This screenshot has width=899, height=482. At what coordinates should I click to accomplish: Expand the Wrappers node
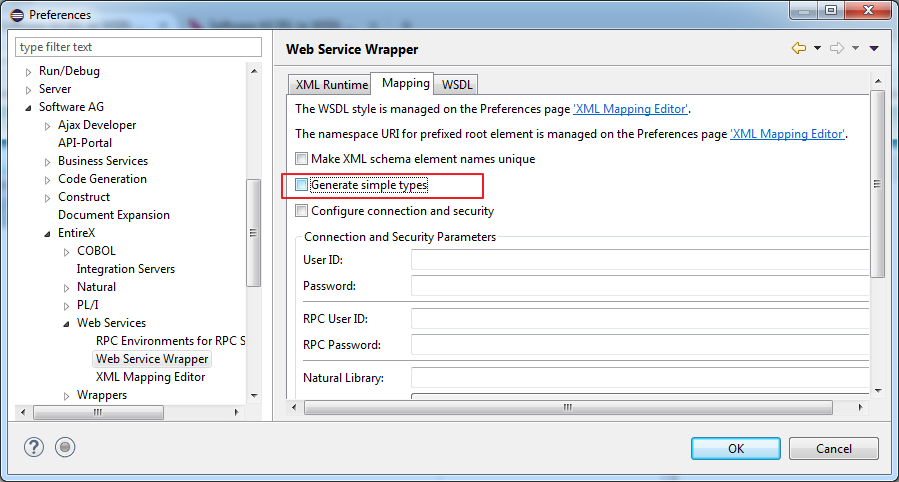(x=67, y=396)
